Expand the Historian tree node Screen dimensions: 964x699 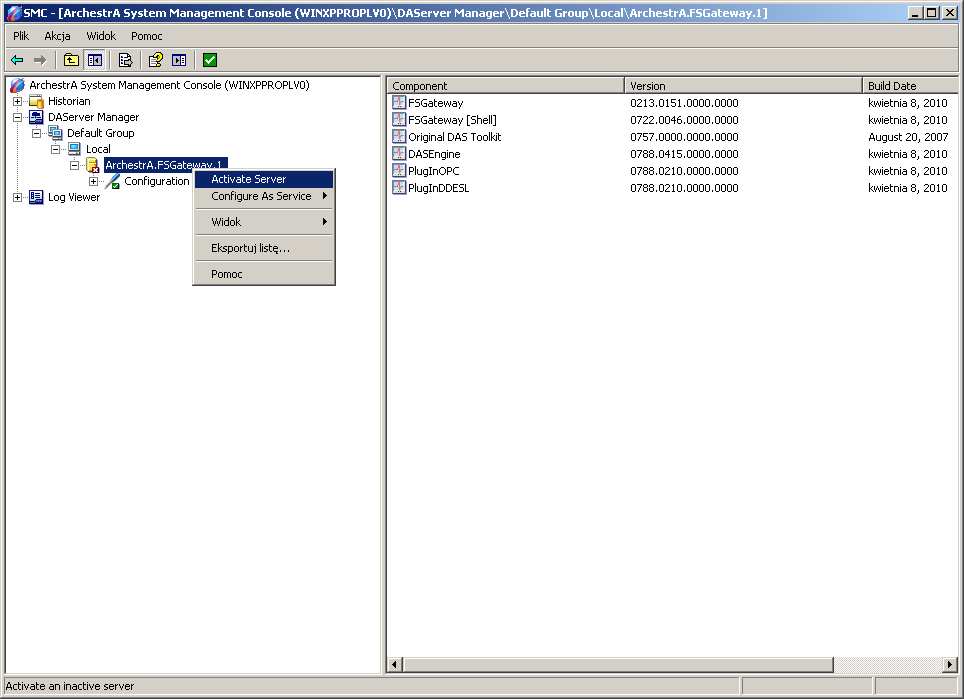17,101
